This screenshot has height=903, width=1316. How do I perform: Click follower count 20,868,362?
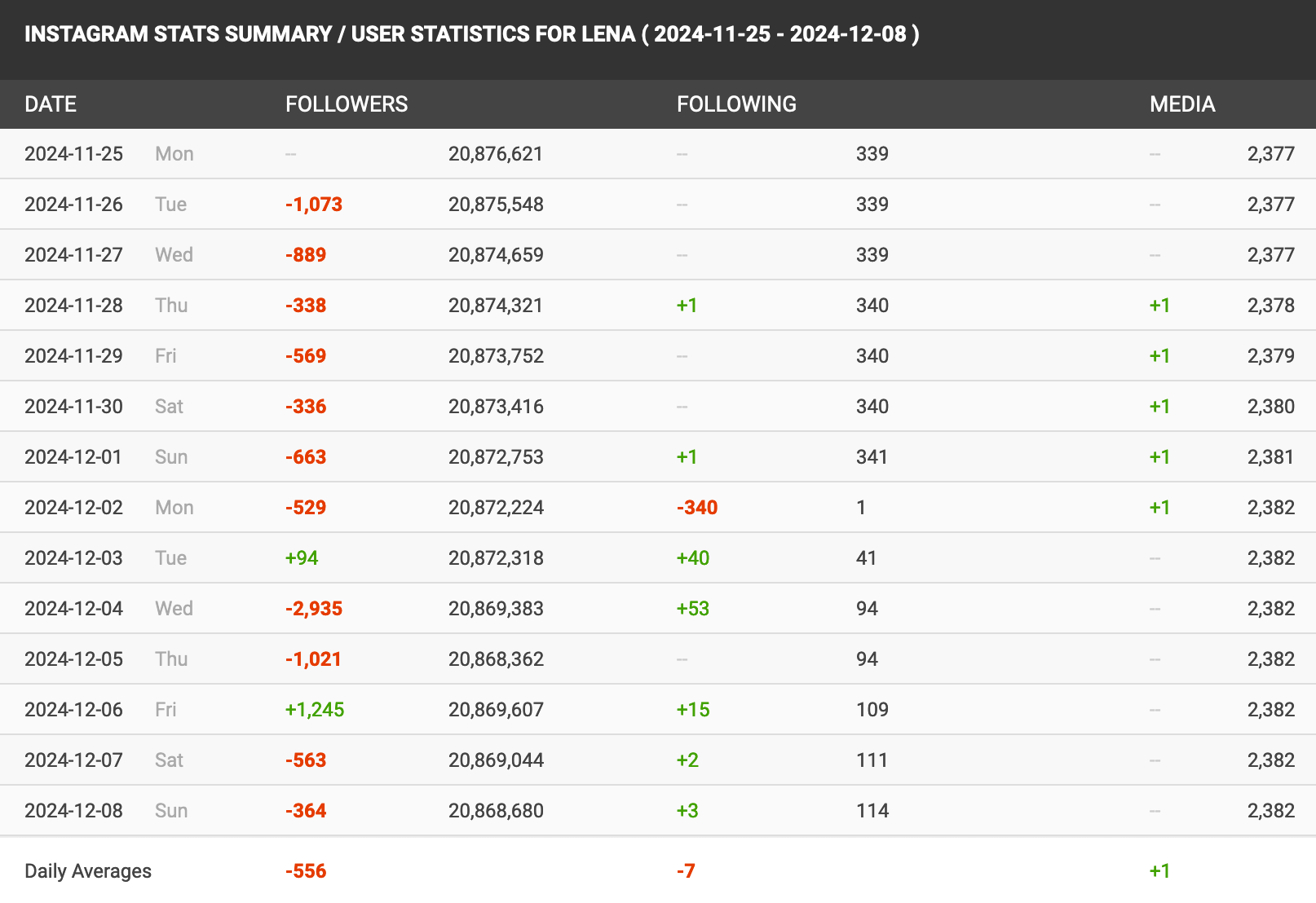pos(496,659)
